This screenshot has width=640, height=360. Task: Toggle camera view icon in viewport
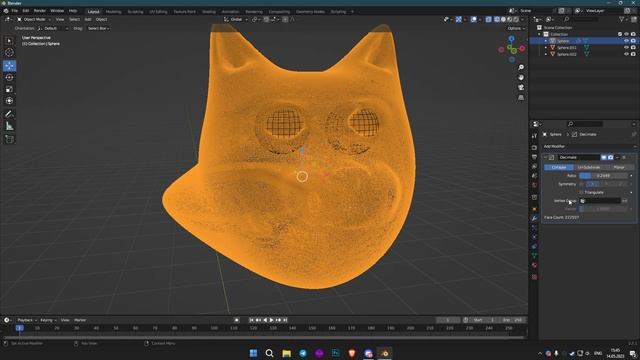click(x=521, y=88)
